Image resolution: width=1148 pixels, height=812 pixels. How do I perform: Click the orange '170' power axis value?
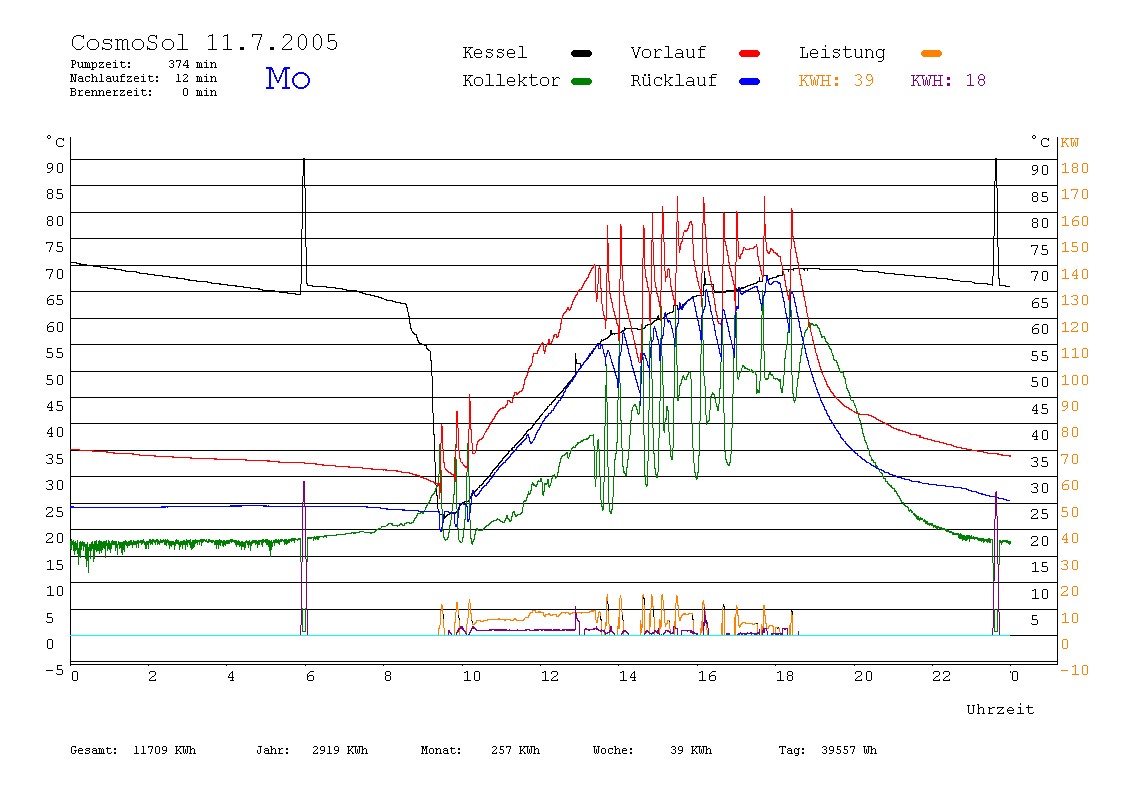[x=1074, y=195]
